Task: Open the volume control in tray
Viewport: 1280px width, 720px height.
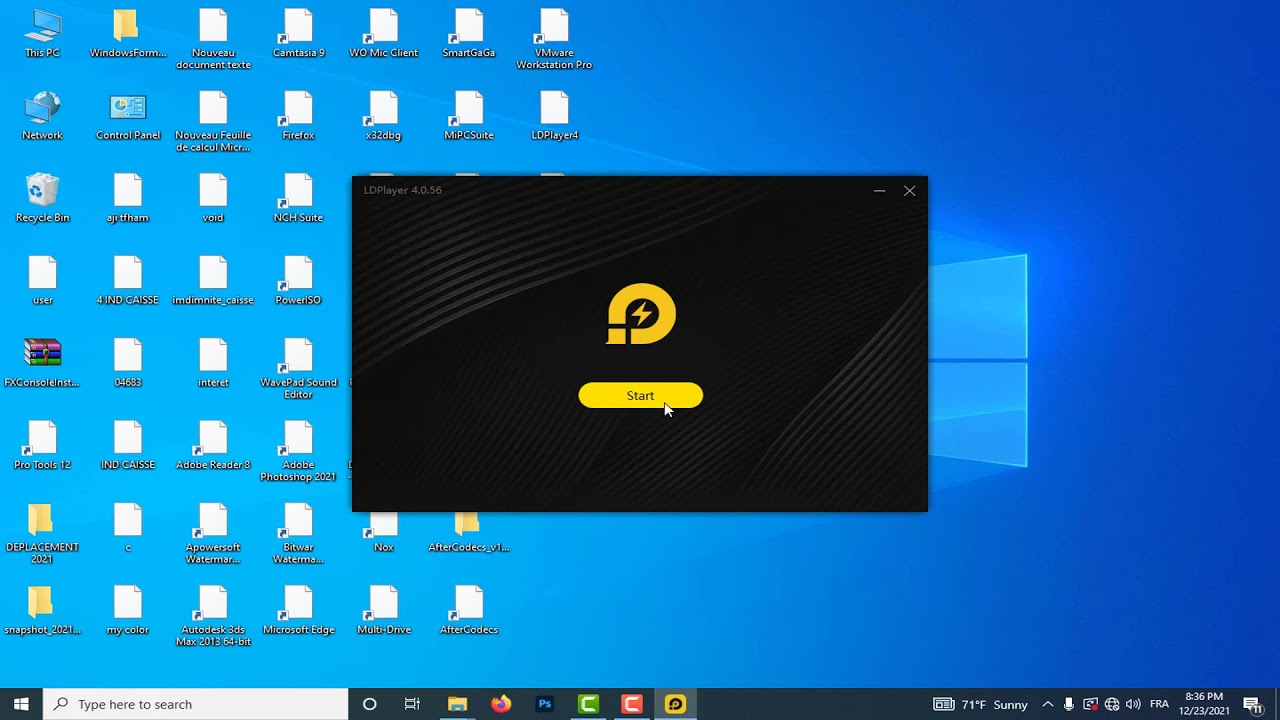Action: (1133, 704)
